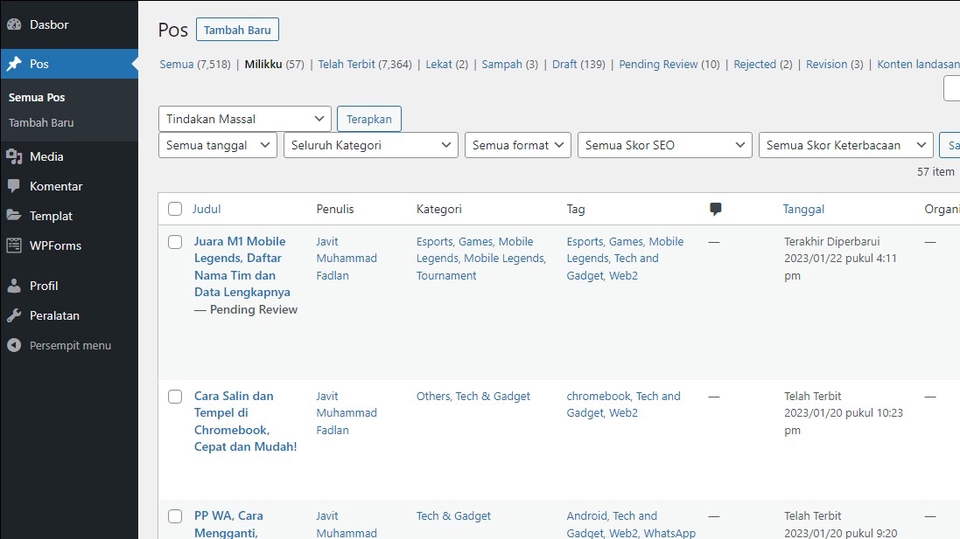This screenshot has height=539, width=960.
Task: Show Milikku (57) posts filter
Action: 274,64
